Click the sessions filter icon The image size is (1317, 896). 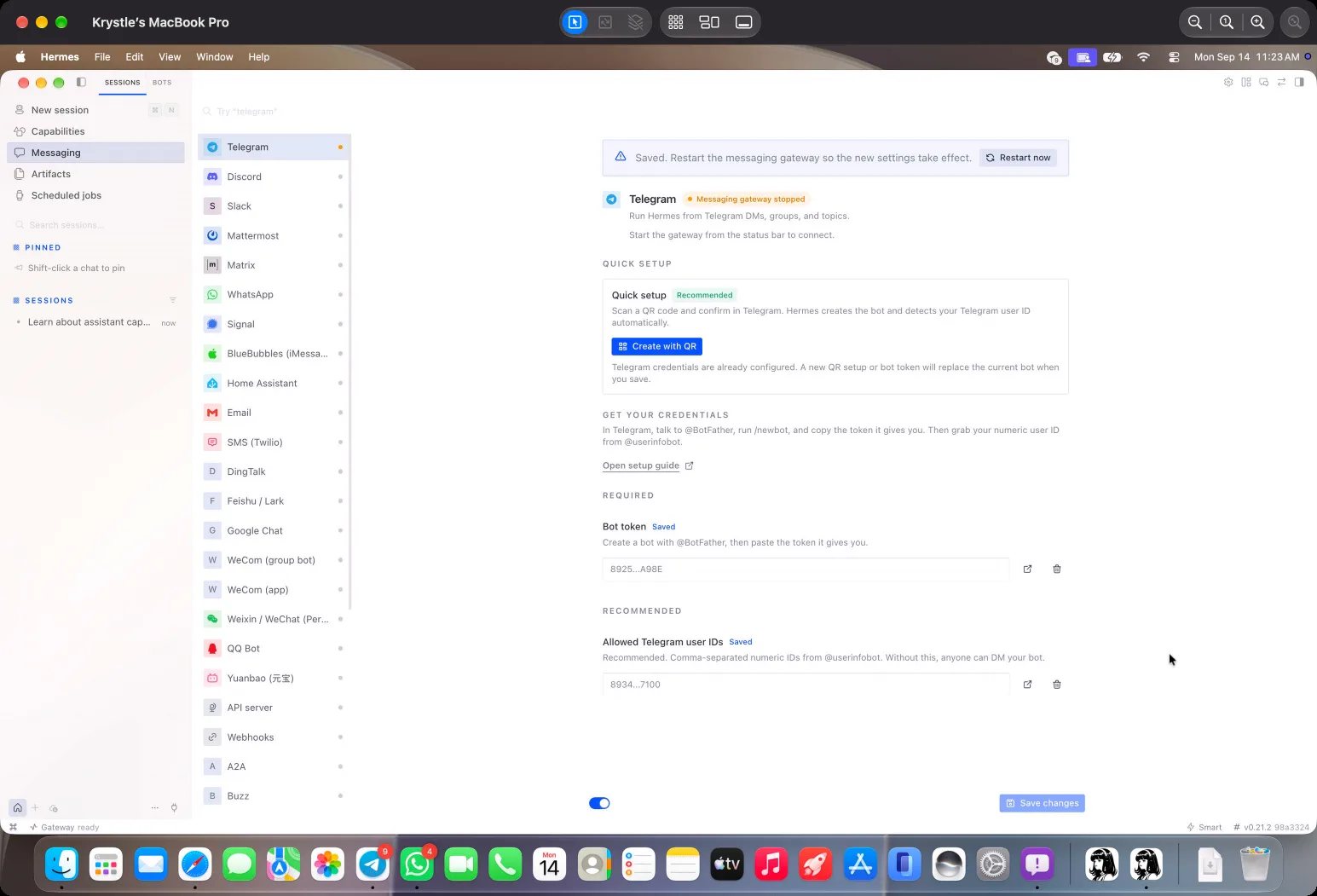pos(173,300)
